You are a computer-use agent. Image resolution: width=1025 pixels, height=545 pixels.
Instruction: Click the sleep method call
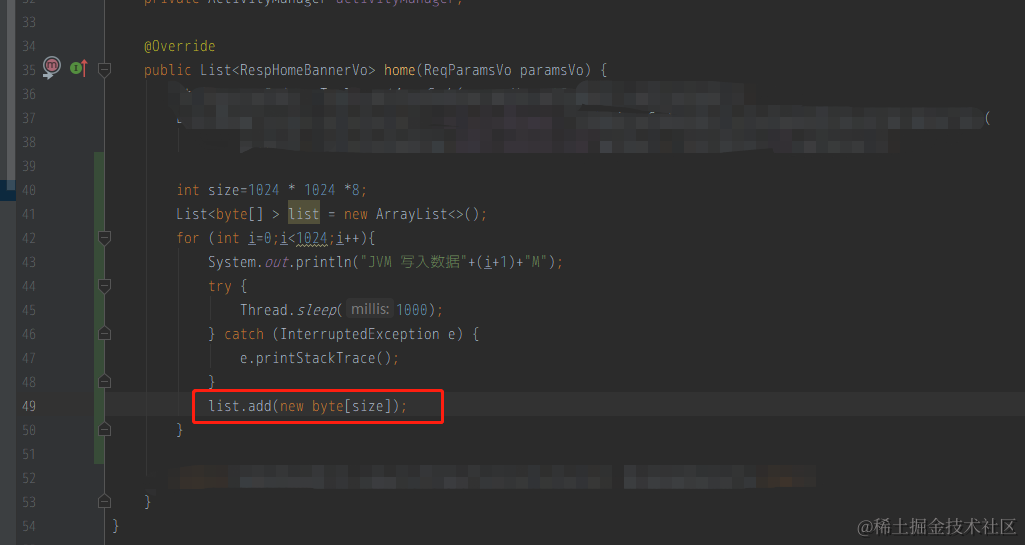316,310
